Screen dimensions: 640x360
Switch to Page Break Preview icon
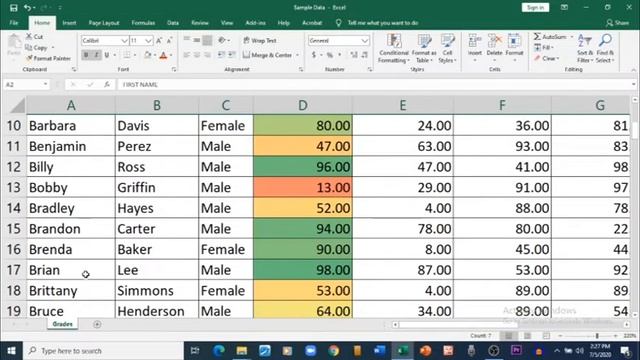point(546,336)
